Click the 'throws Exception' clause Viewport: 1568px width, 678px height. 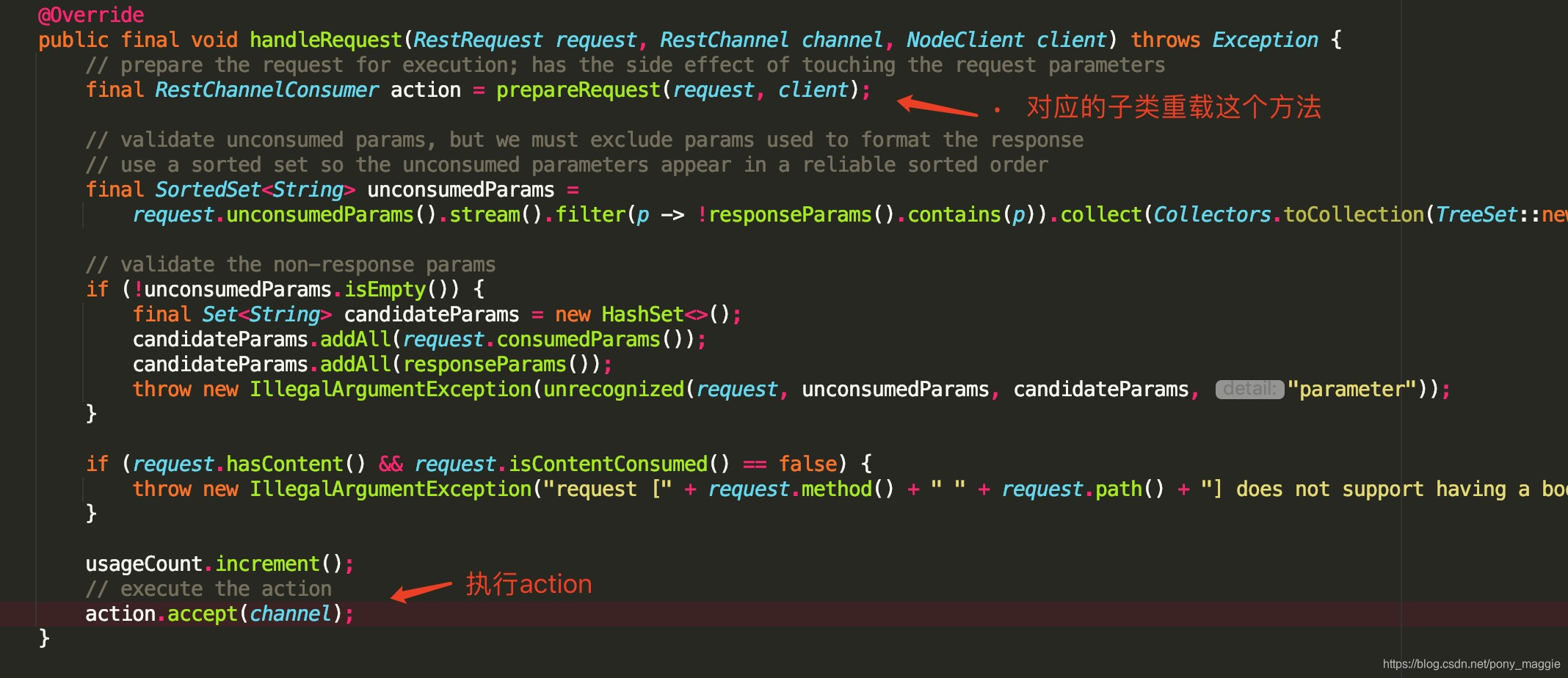[1224, 40]
